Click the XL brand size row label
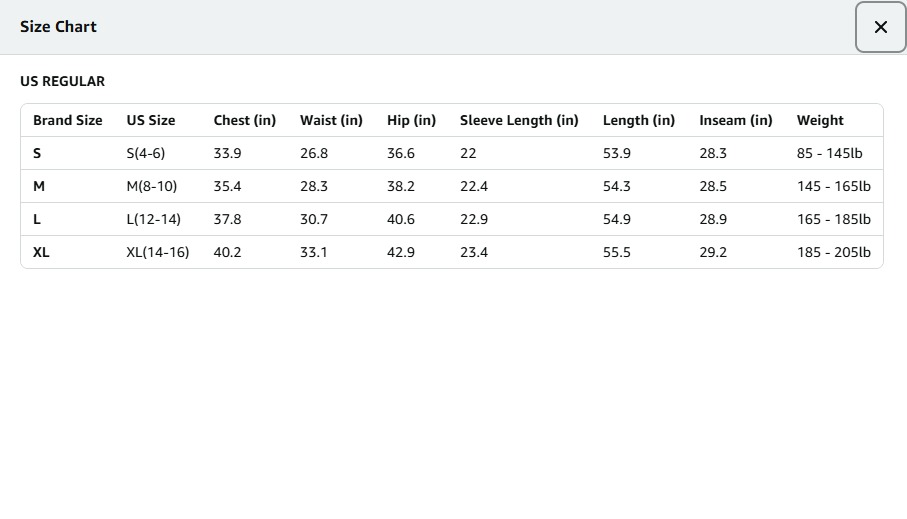 (x=41, y=252)
